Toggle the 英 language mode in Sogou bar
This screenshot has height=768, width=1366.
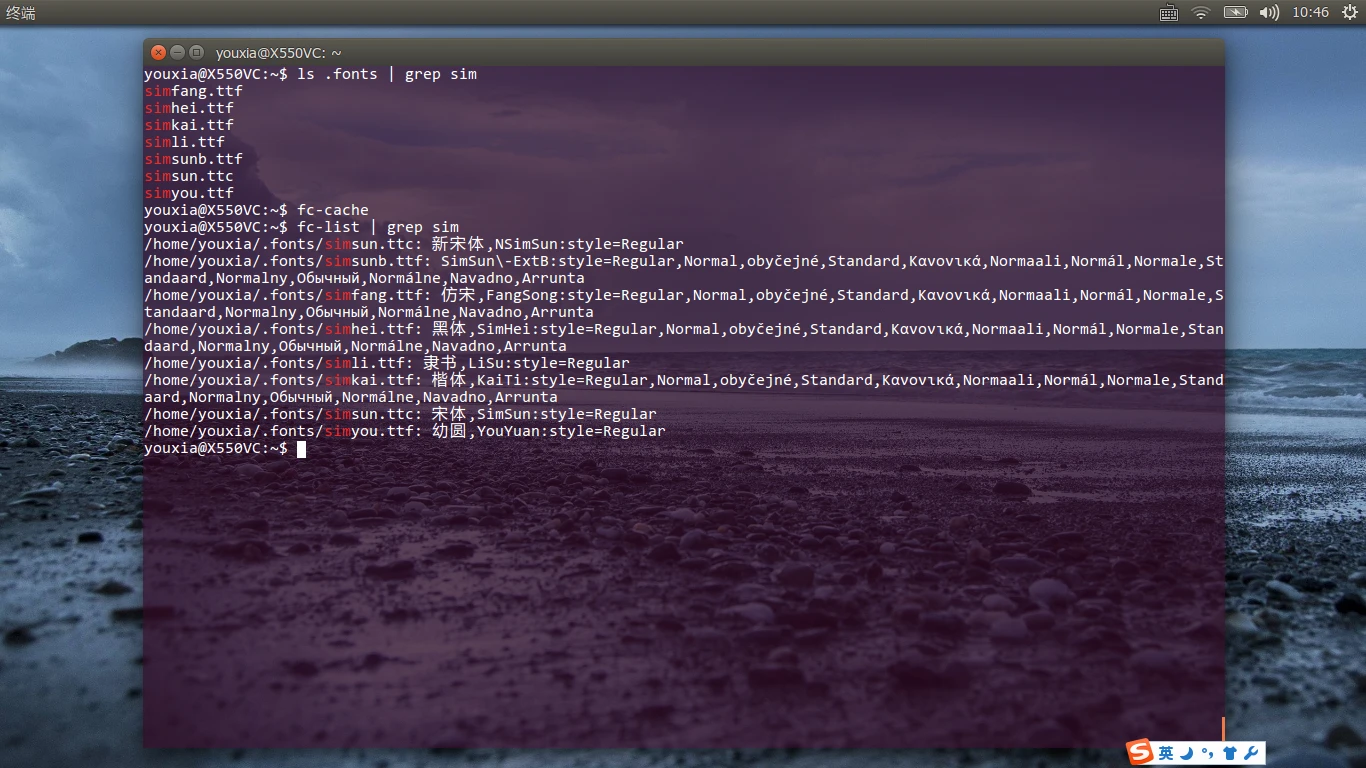coord(1166,753)
